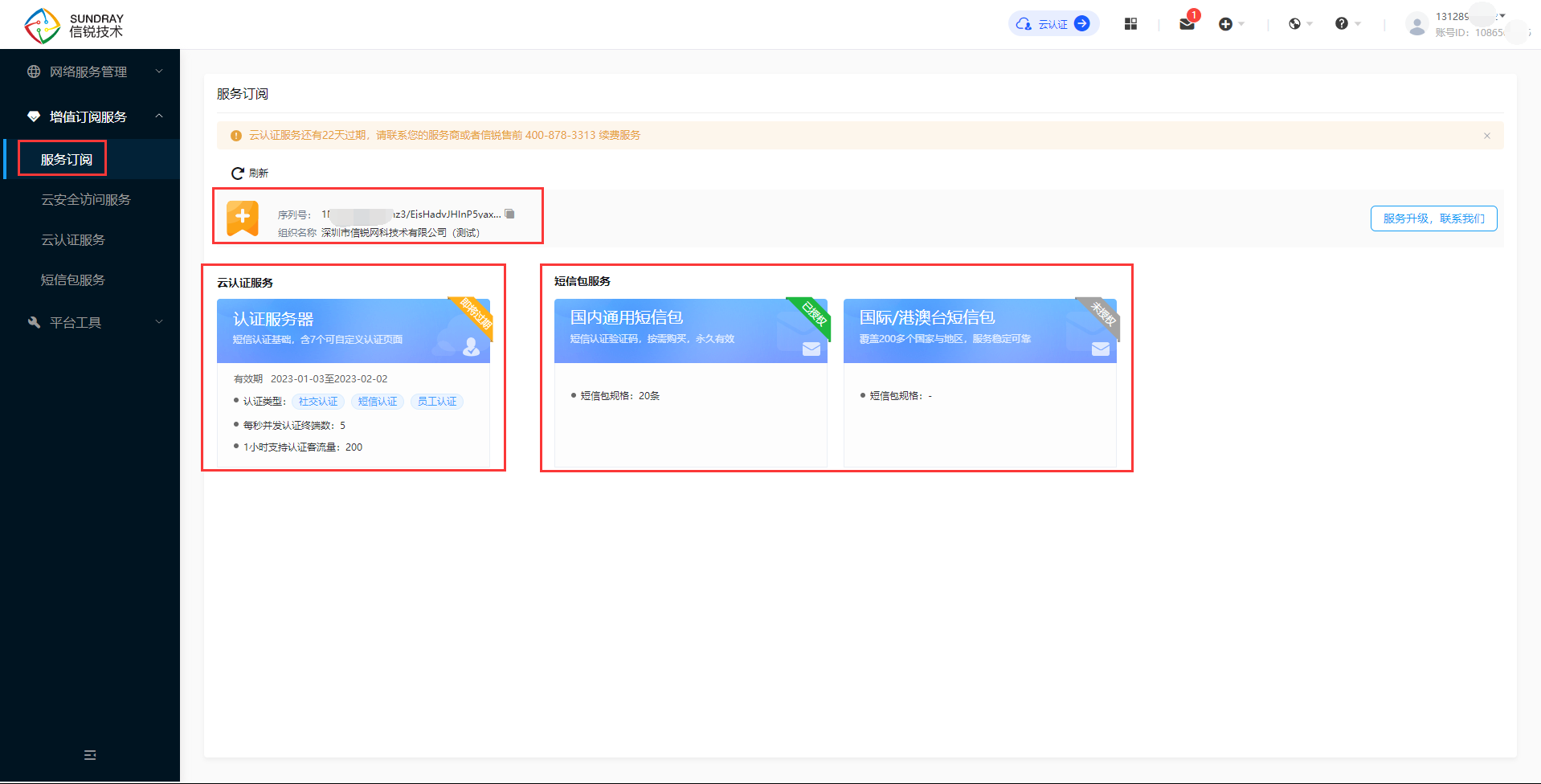This screenshot has height=784, width=1541.
Task: Click the plus add icon in header
Action: pos(1225,24)
